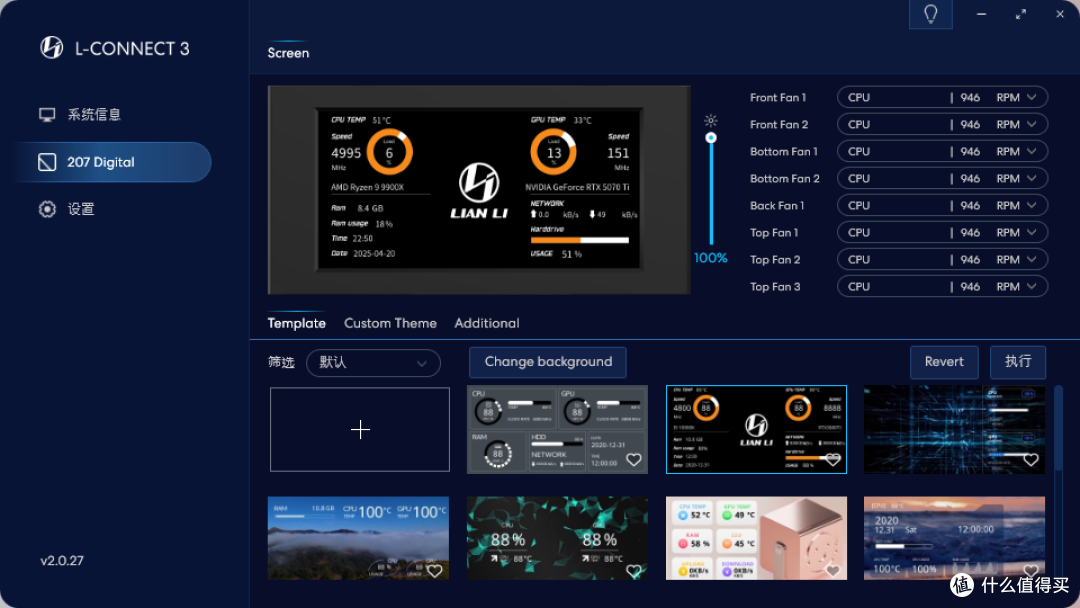
Task: Open the Front Fan 2 source dropdown
Action: tap(942, 124)
